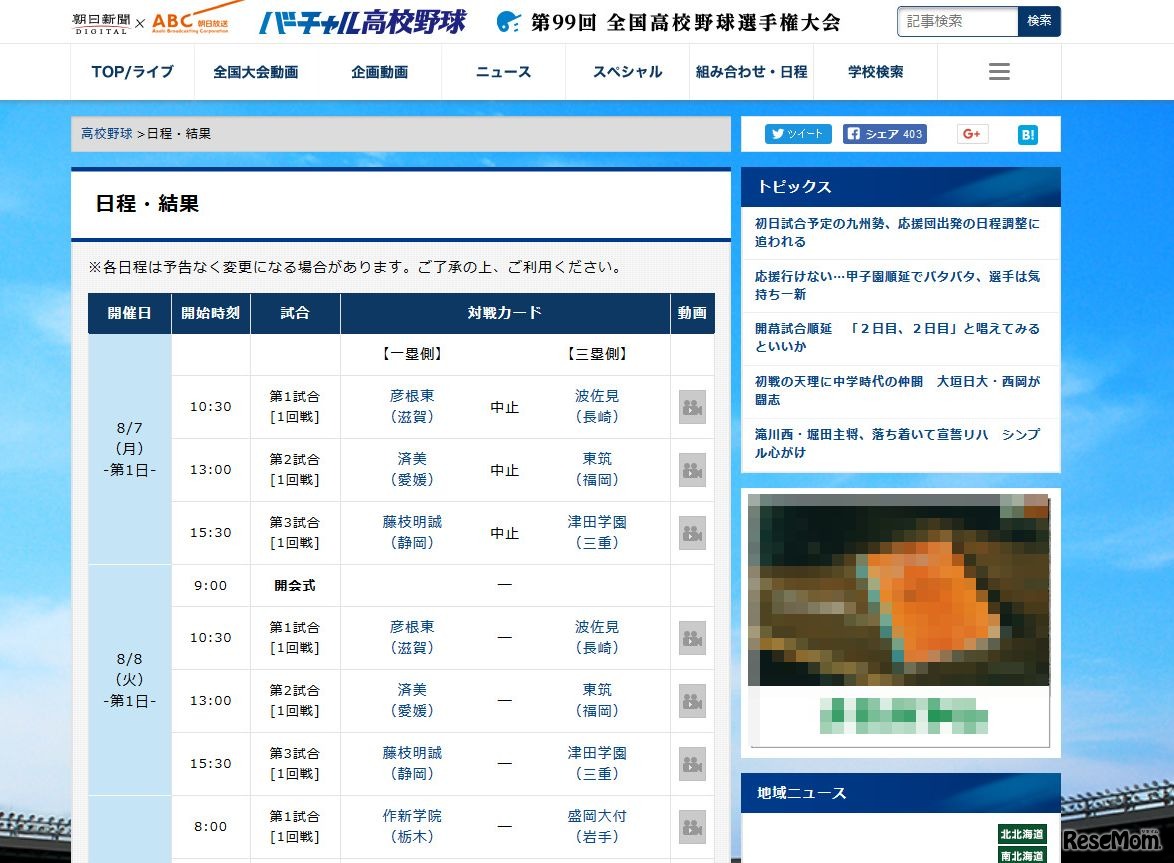Open video icon for 作新学院 vs 盛岡大付

tap(693, 827)
